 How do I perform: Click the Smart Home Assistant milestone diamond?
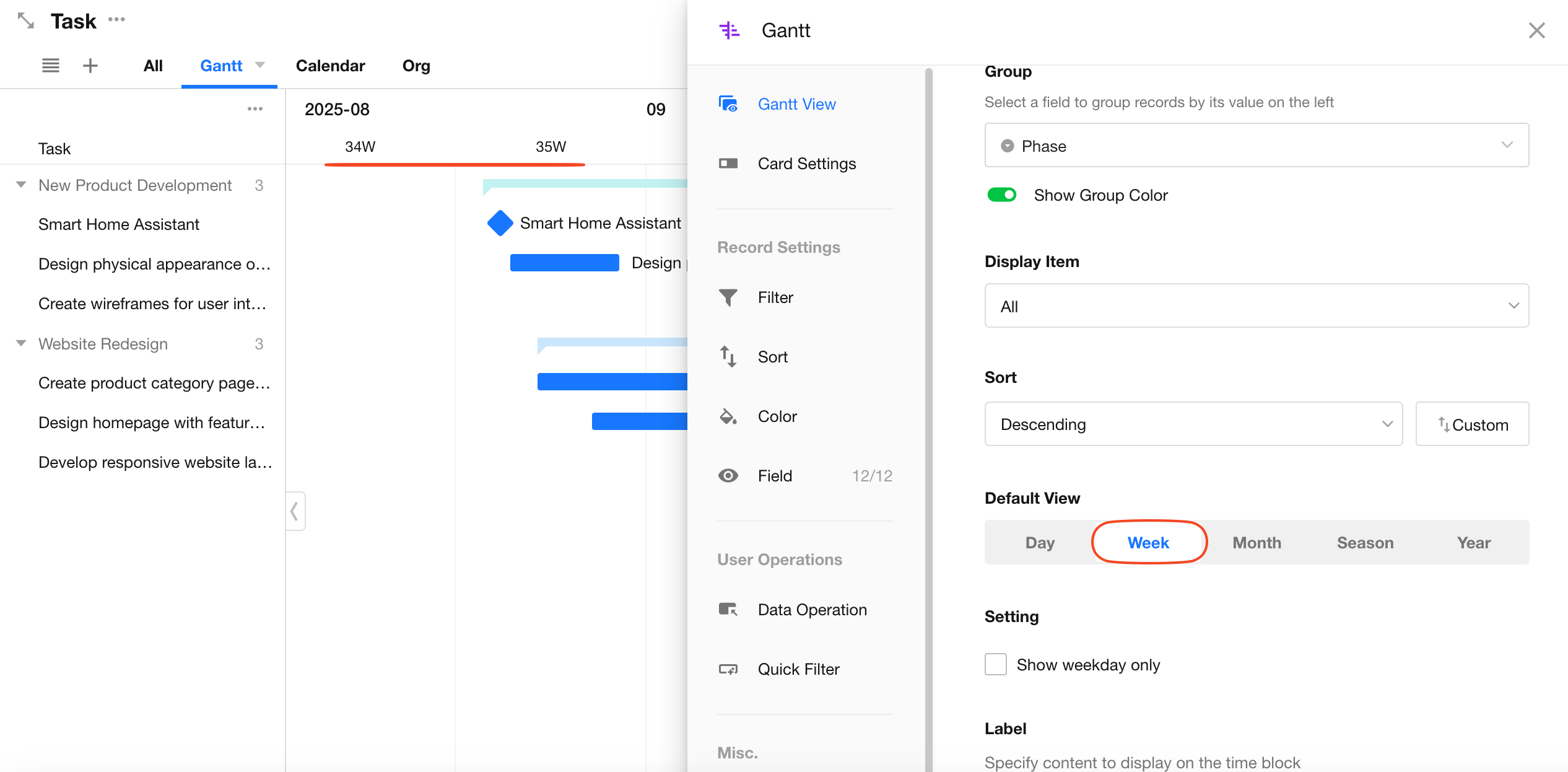click(500, 223)
